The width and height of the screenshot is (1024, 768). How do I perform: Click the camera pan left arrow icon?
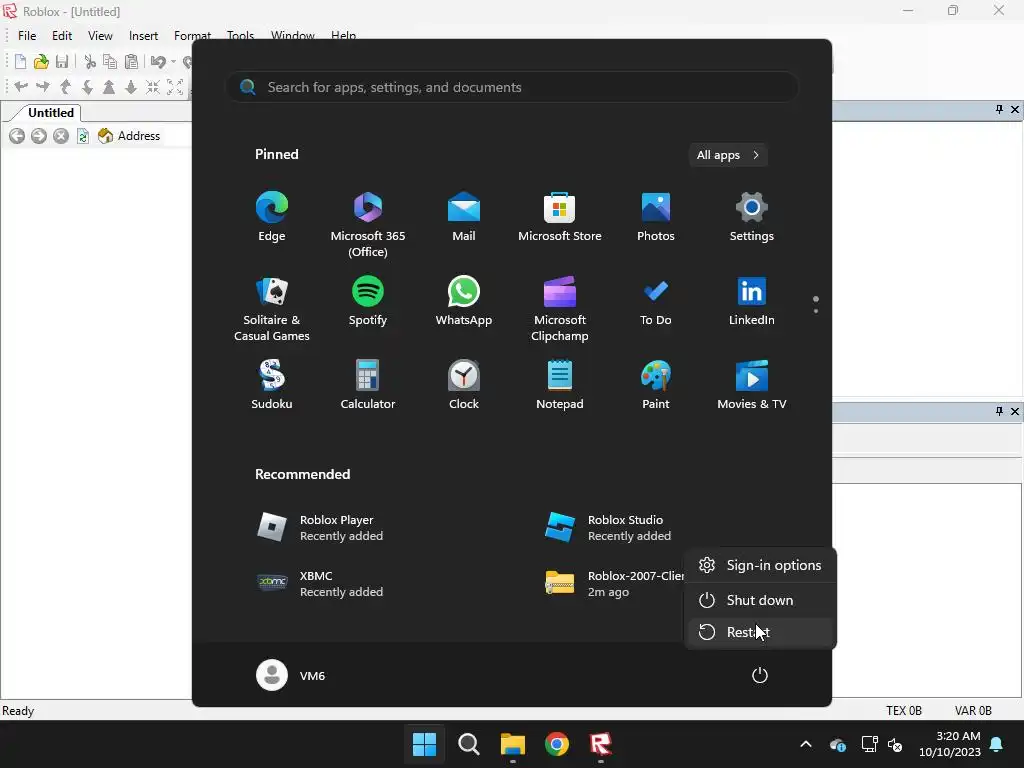coord(21,87)
